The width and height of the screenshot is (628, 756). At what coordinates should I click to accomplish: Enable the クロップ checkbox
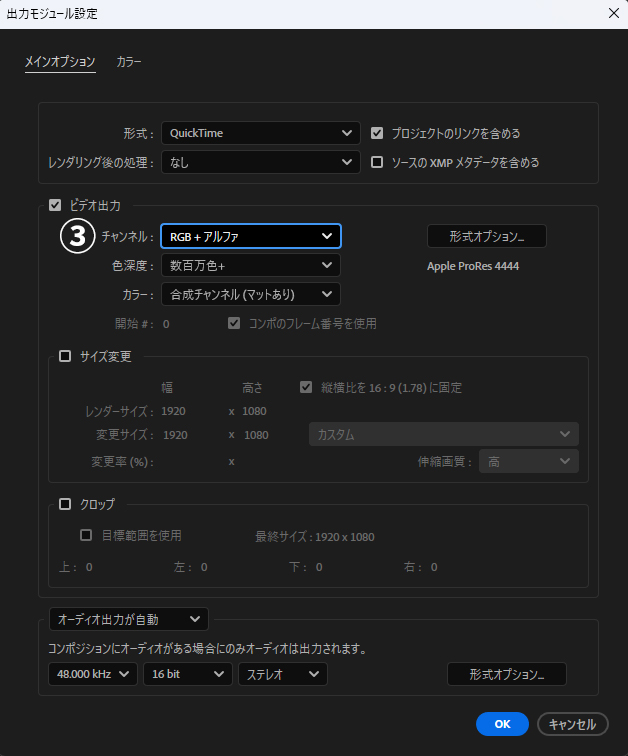point(66,504)
